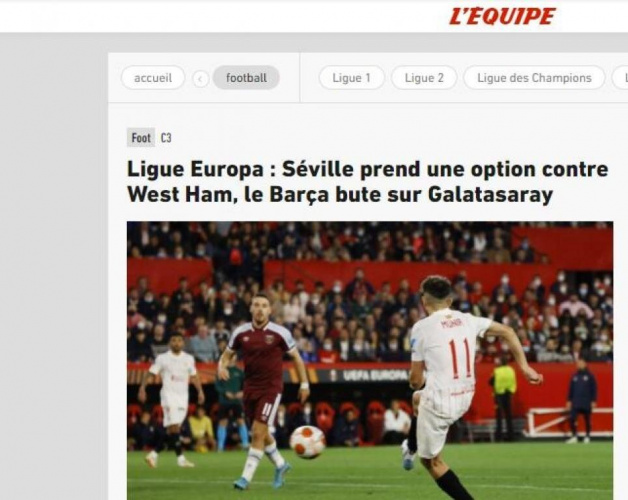Click the Sevilla player in white at photo's left
The height and width of the screenshot is (500, 628).
173,401
